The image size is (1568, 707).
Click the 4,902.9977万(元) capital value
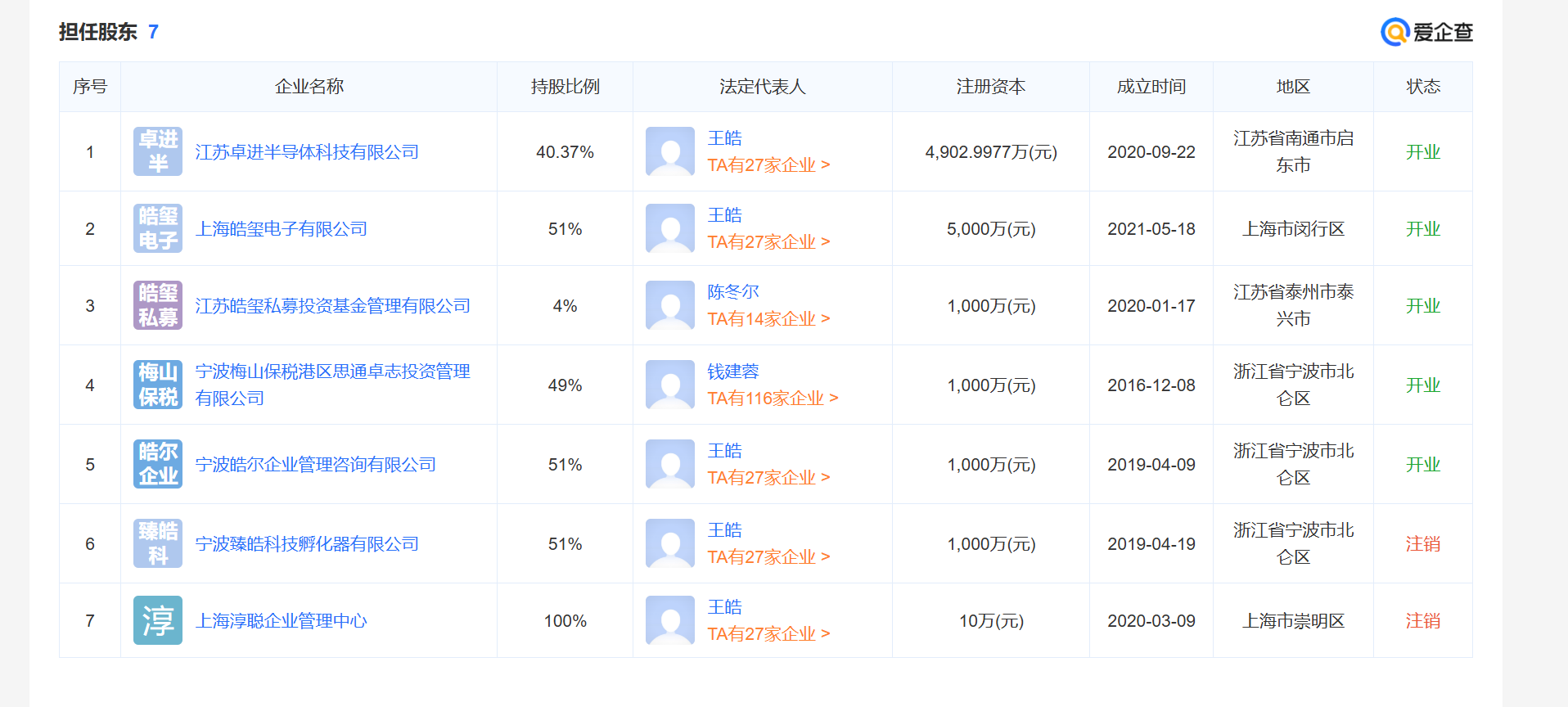991,152
